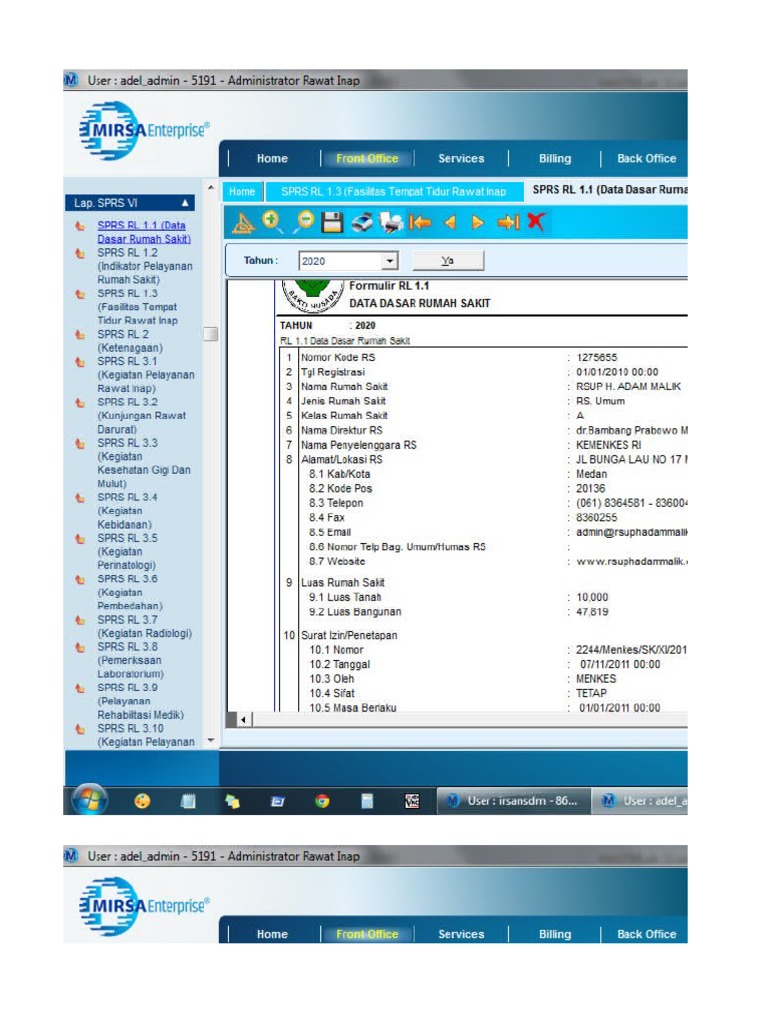Click the sidebar scrollbar down arrow
Image resolution: width=768 pixels, height=1024 pixels.
pos(210,741)
